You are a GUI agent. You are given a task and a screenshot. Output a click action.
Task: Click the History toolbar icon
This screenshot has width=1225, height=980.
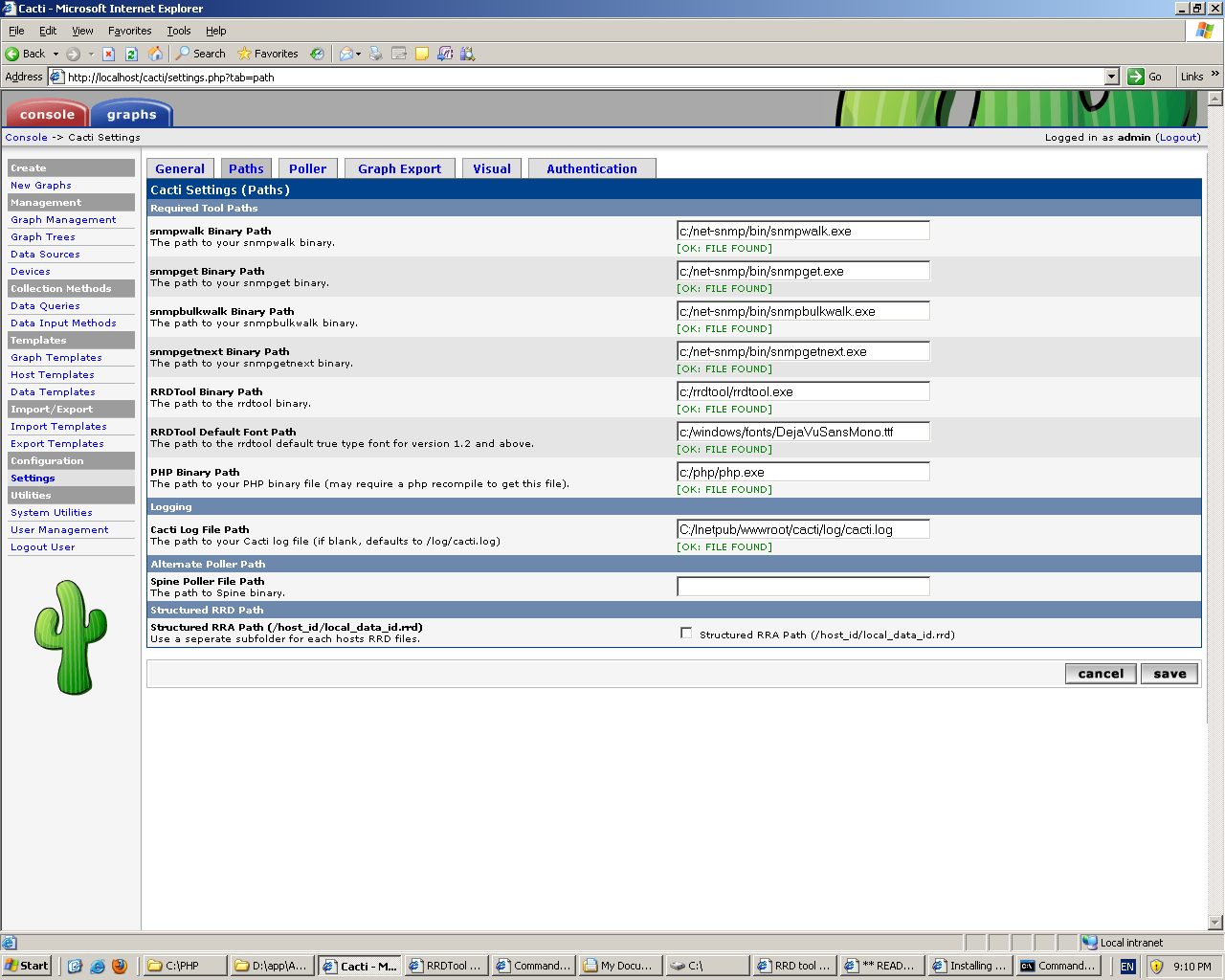317,54
